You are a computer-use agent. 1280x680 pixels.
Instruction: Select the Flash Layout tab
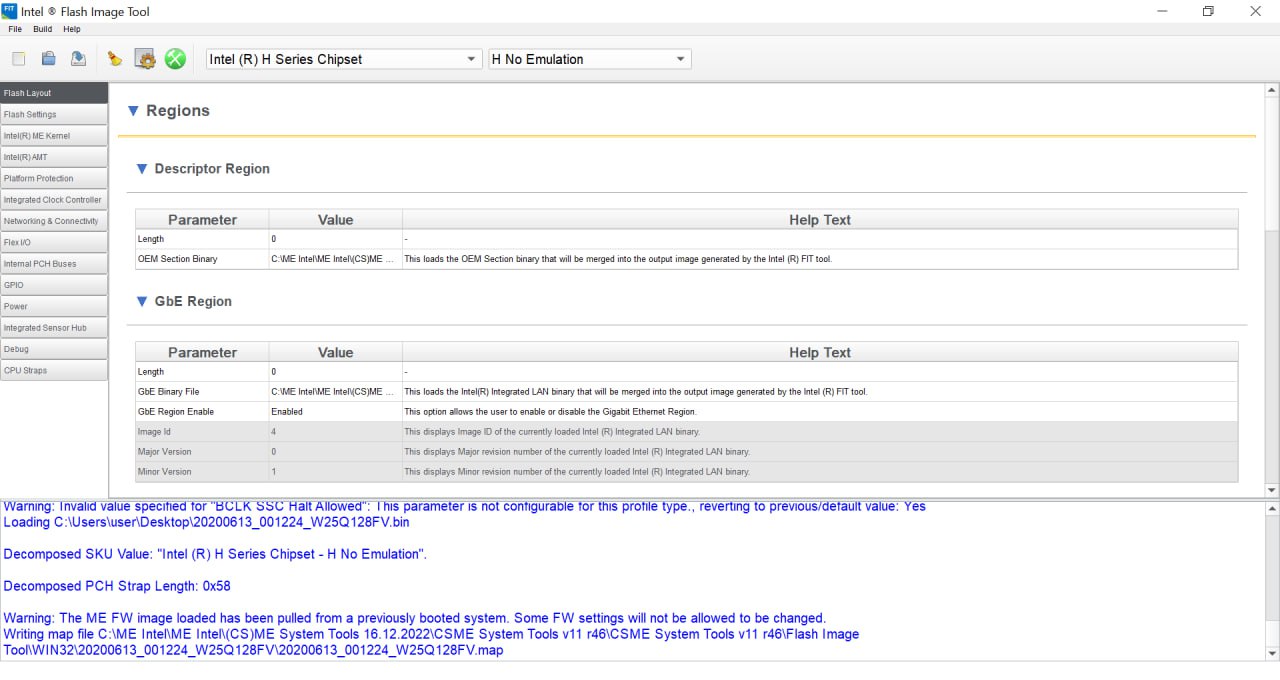pos(54,93)
